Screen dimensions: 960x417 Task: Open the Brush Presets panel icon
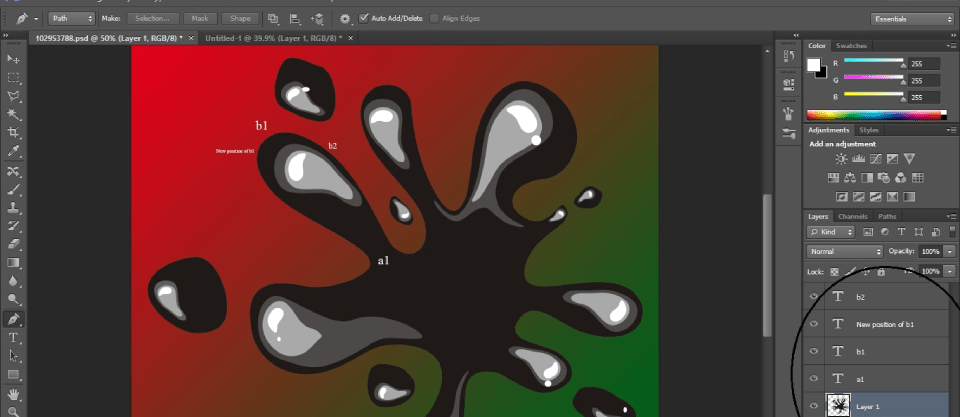(x=789, y=133)
